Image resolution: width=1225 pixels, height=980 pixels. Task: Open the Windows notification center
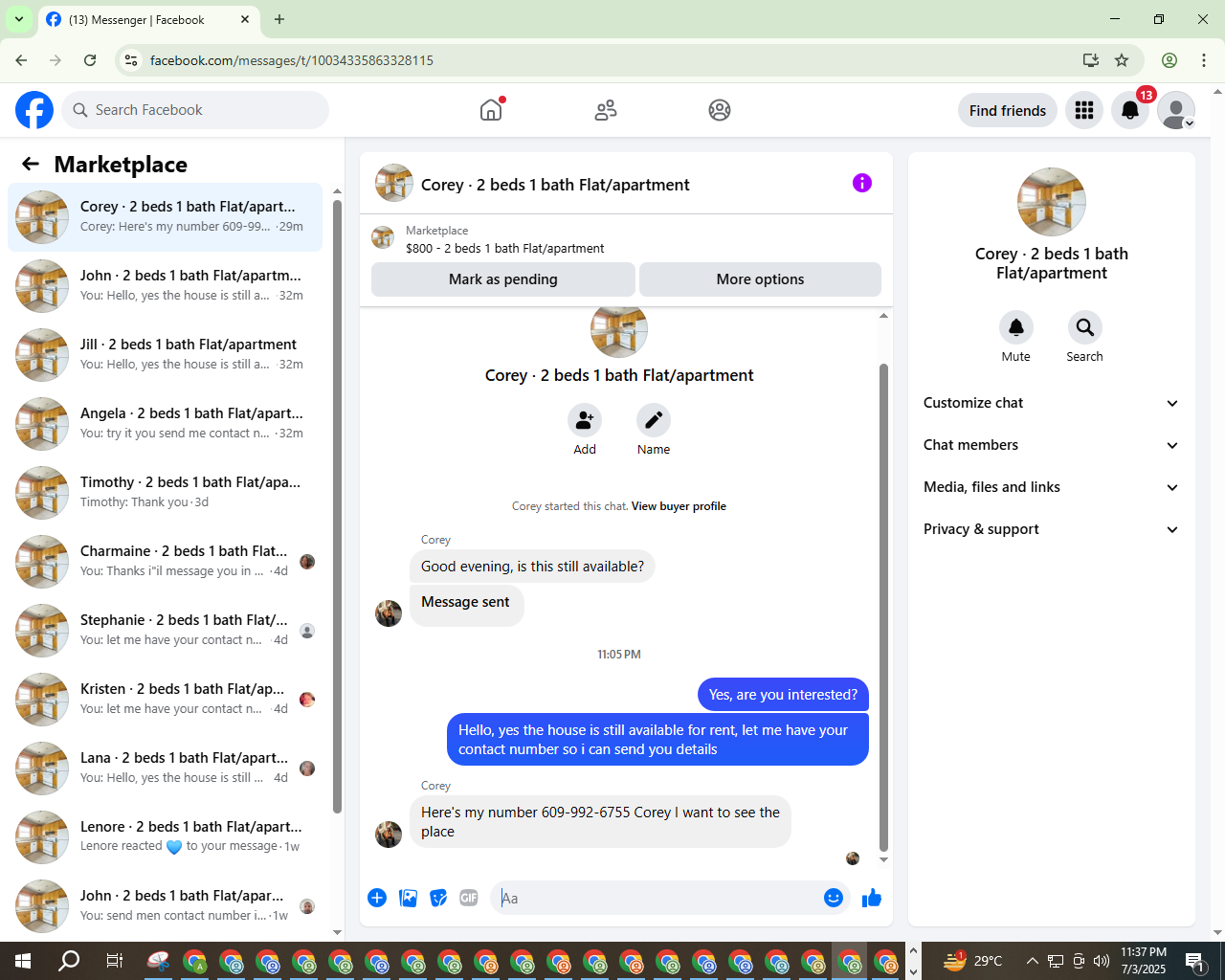point(1194,961)
